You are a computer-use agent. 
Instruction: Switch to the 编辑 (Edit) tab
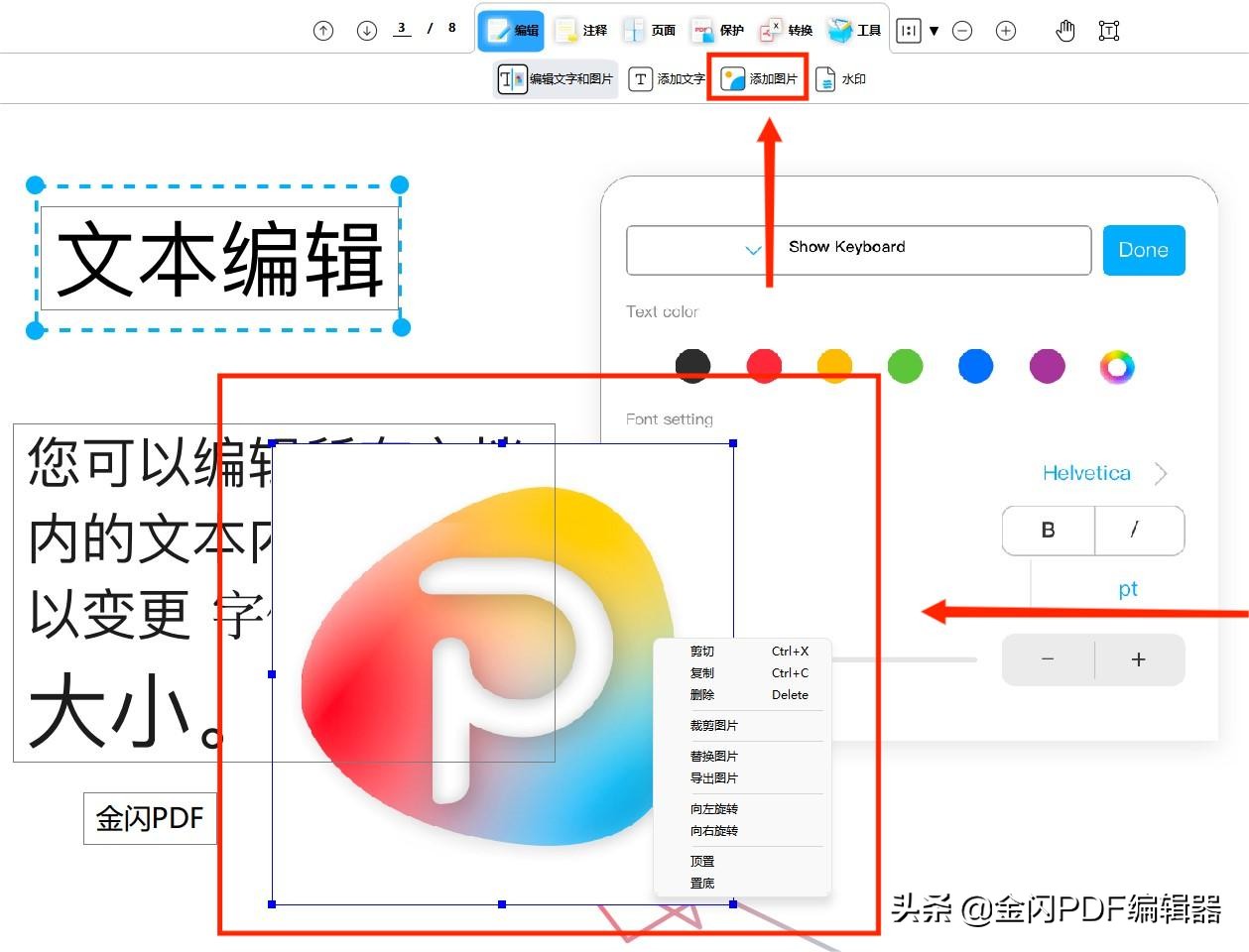point(511,30)
